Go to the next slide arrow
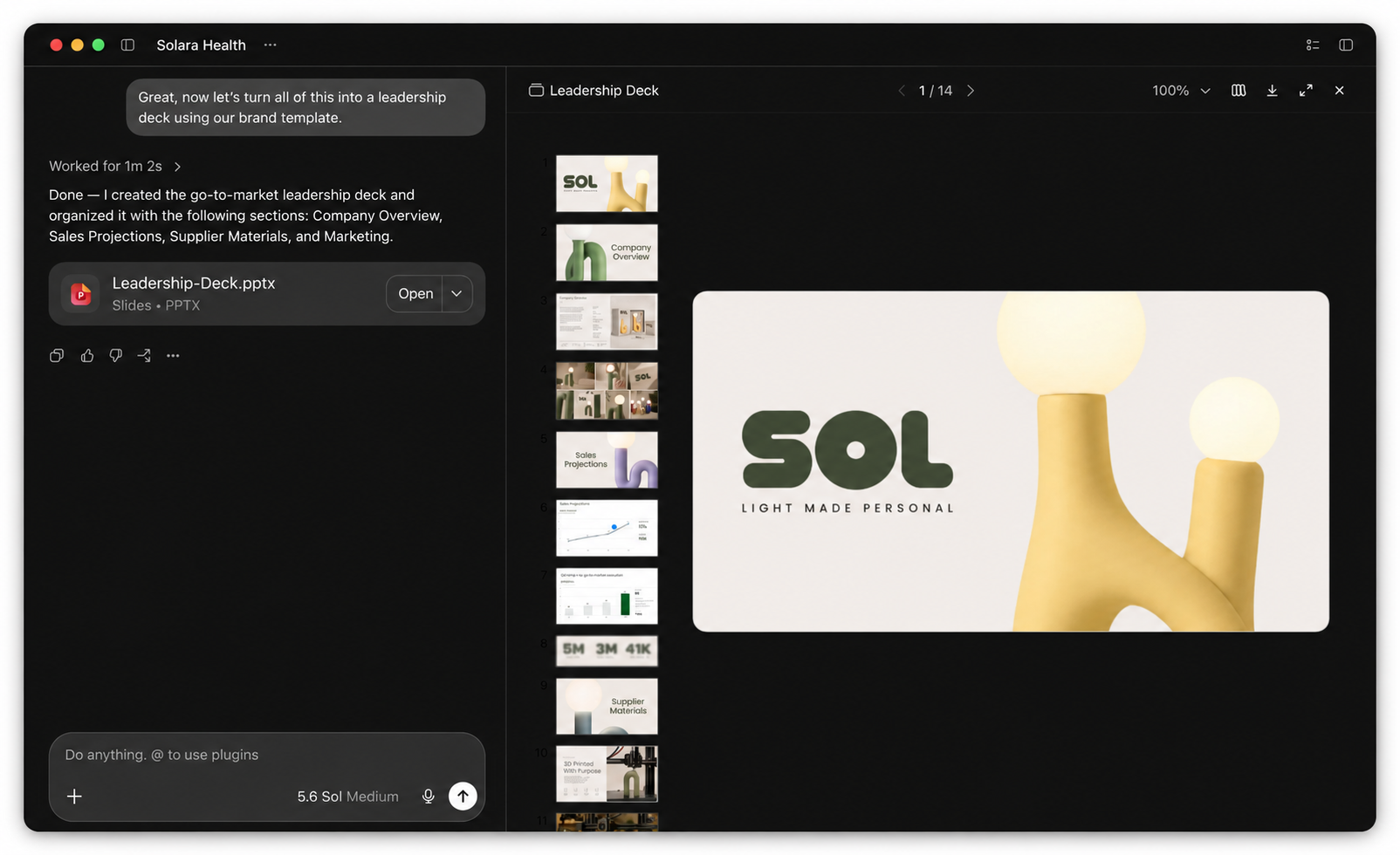The width and height of the screenshot is (1400, 855). tap(970, 91)
